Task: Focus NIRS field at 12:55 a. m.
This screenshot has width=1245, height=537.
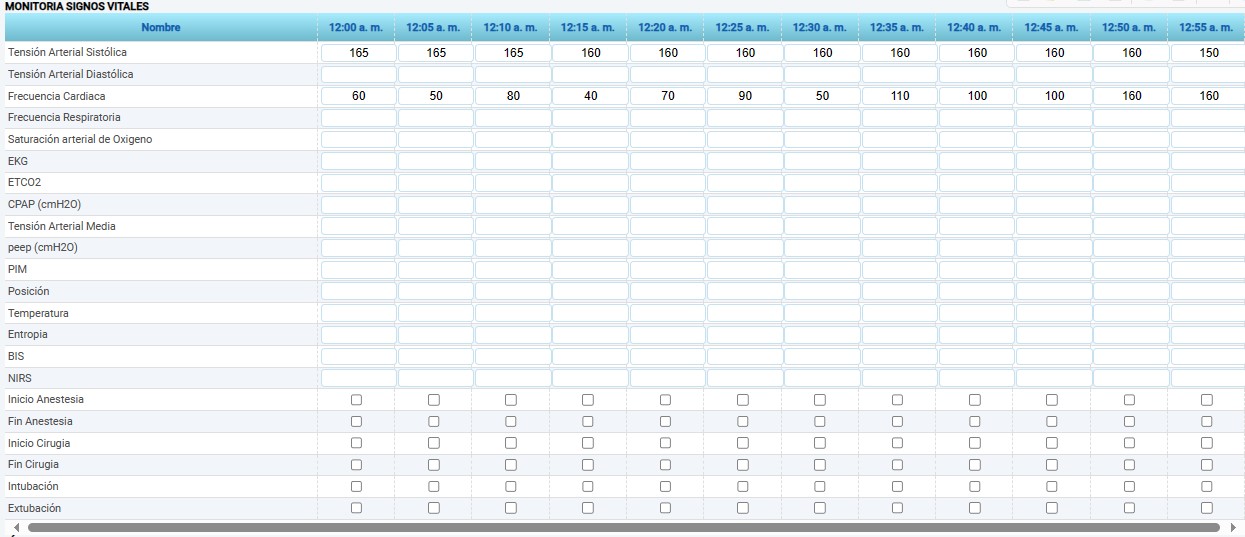Action: click(x=1208, y=378)
